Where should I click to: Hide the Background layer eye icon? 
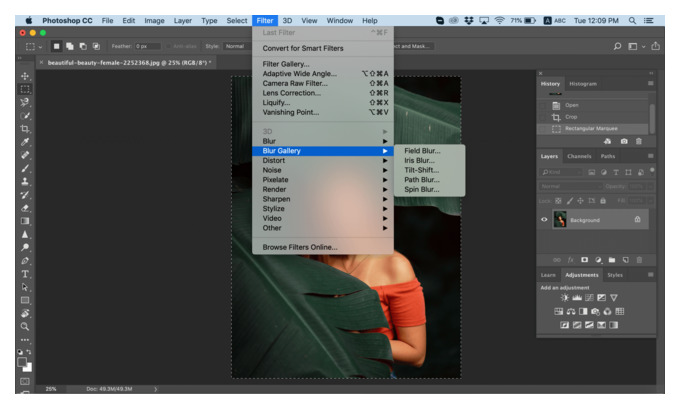pos(544,219)
